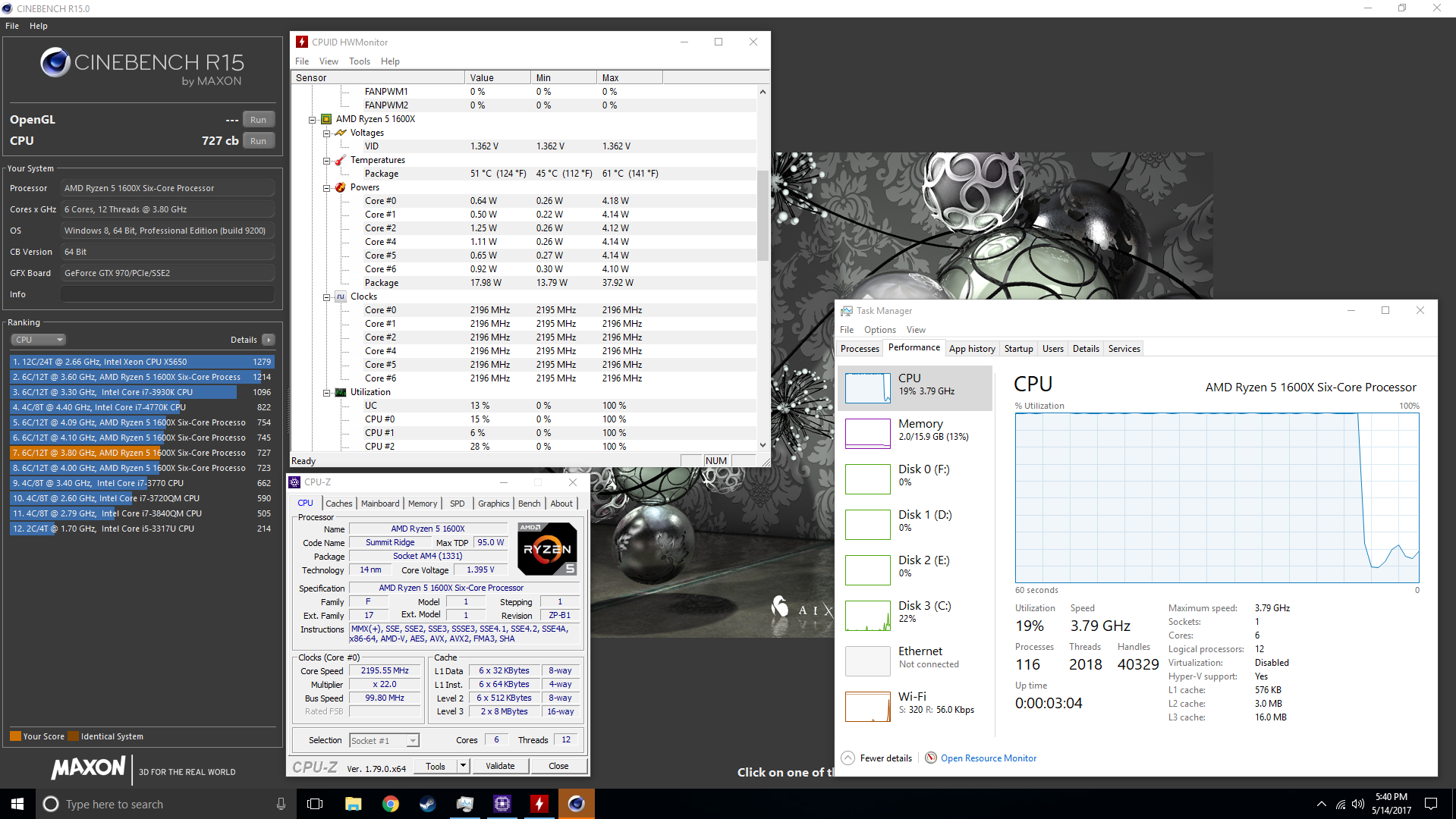
Task: Open the CPU-Z Tools dropdown arrow
Action: pos(463,766)
